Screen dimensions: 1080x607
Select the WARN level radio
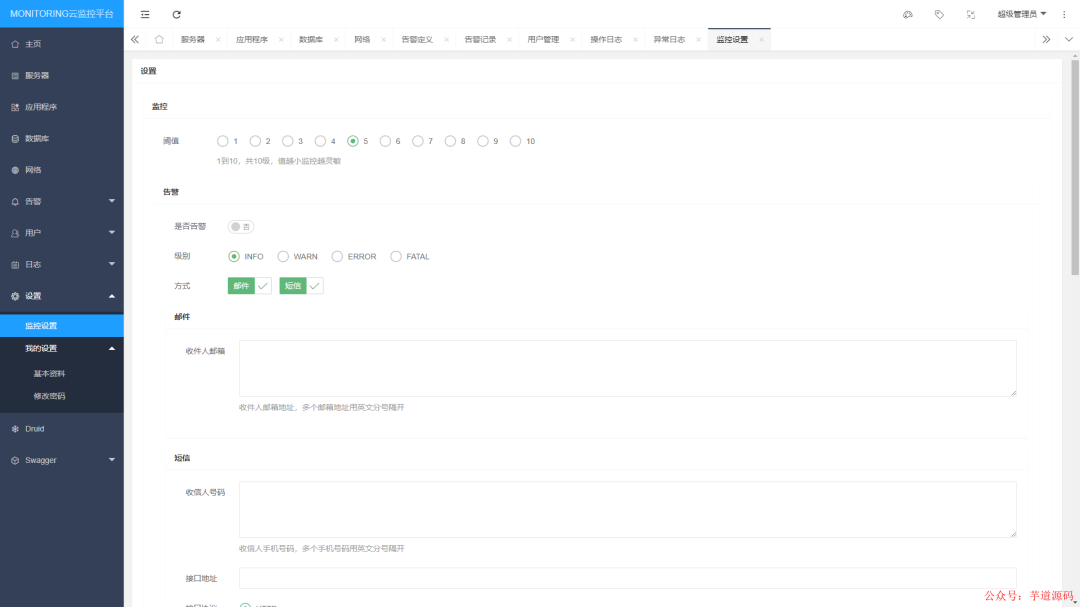(283, 256)
